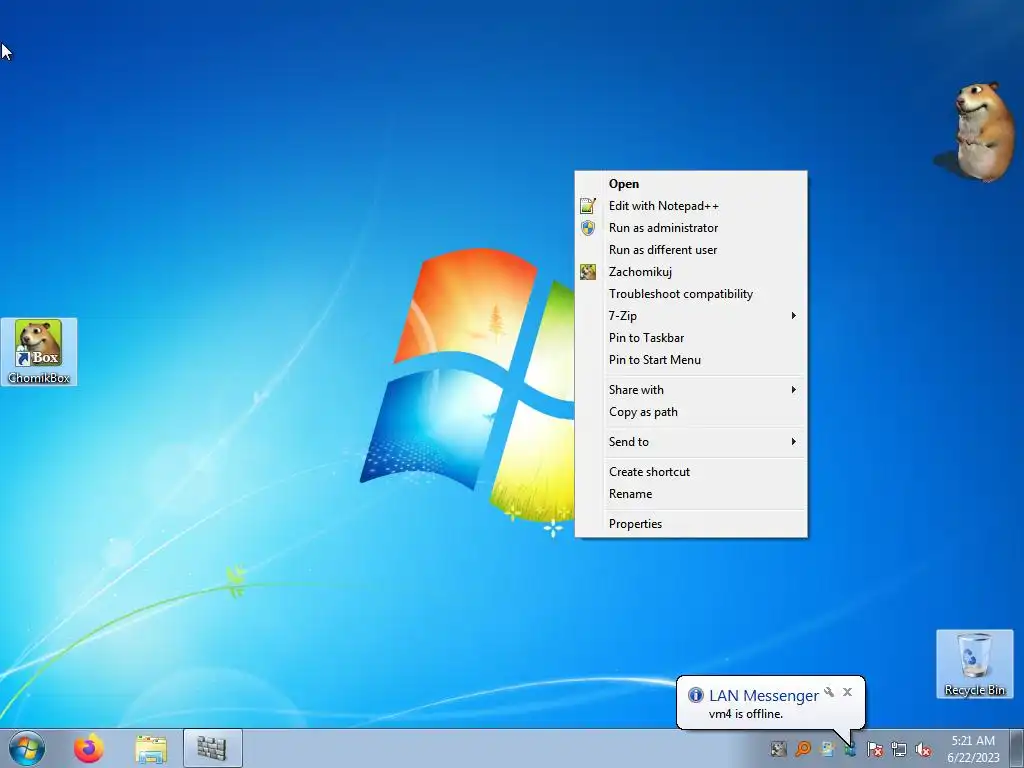Click the muted volume tray icon

click(x=923, y=749)
